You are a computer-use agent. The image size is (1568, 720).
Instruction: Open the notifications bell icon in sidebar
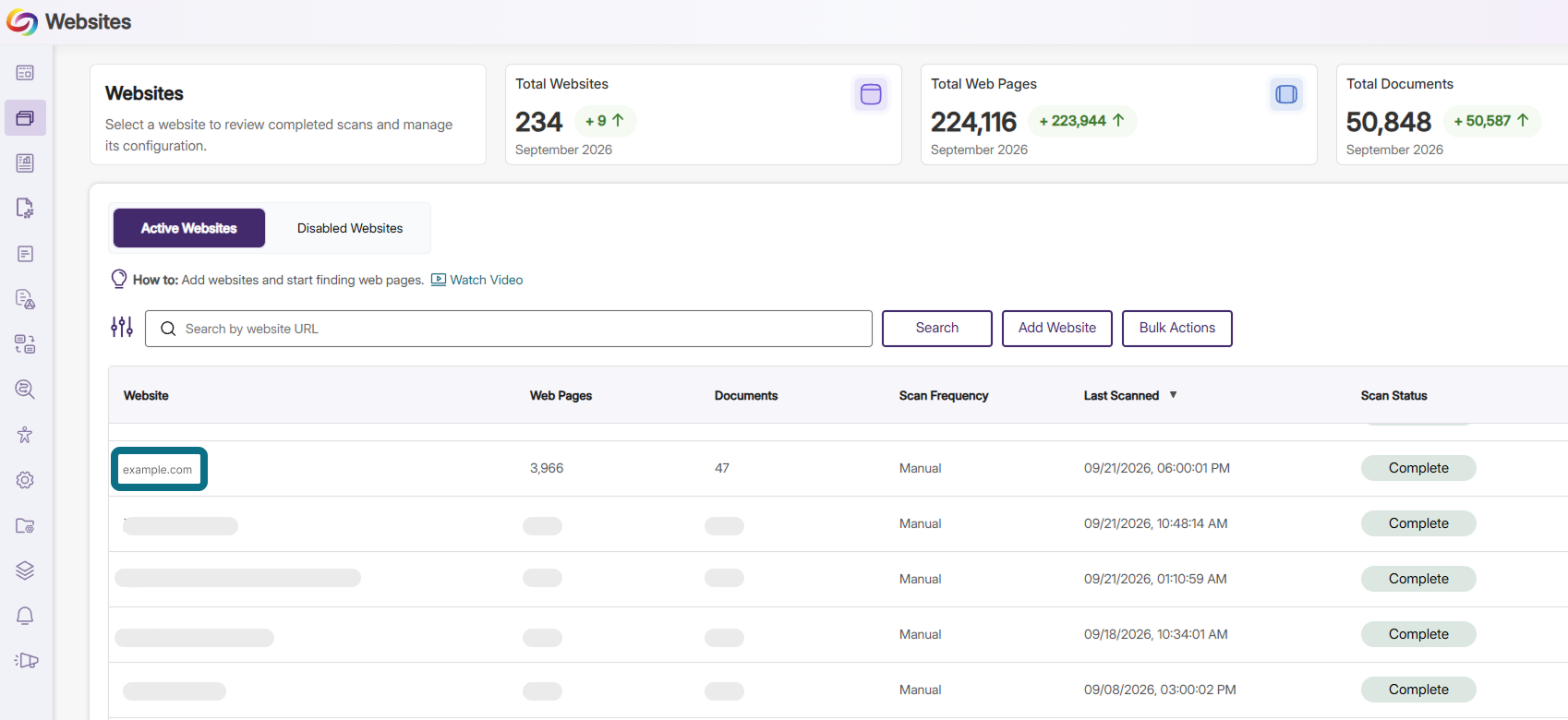click(25, 616)
